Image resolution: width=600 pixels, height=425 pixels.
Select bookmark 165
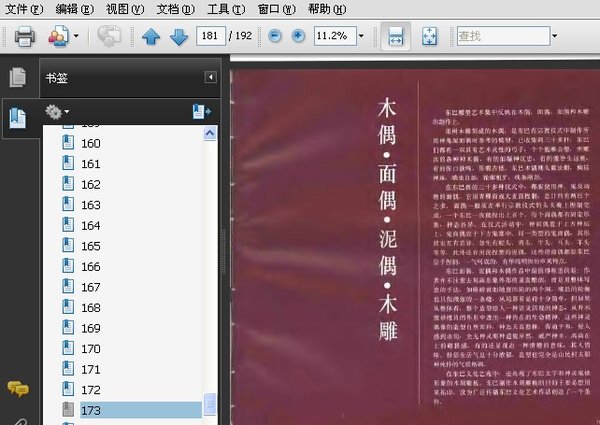pos(91,246)
